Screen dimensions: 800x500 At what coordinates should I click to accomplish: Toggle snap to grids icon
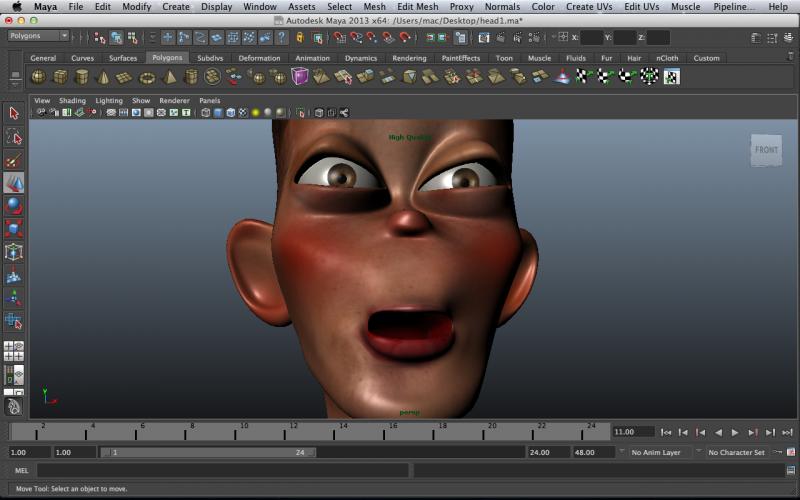click(341, 37)
